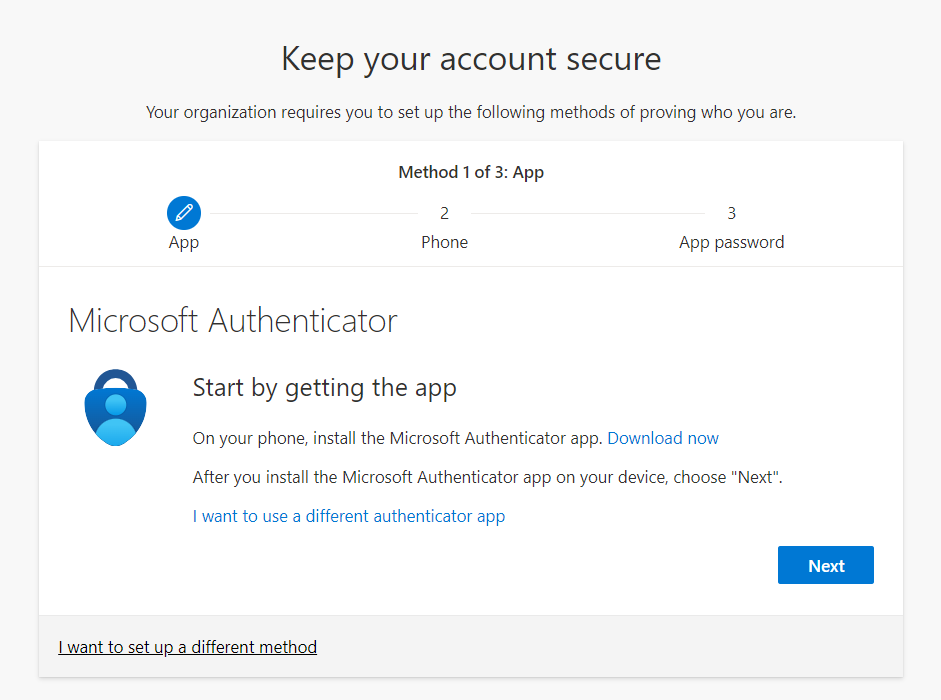This screenshot has height=700, width=941.
Task: Select step number 3 in the progress tracker
Action: click(731, 213)
